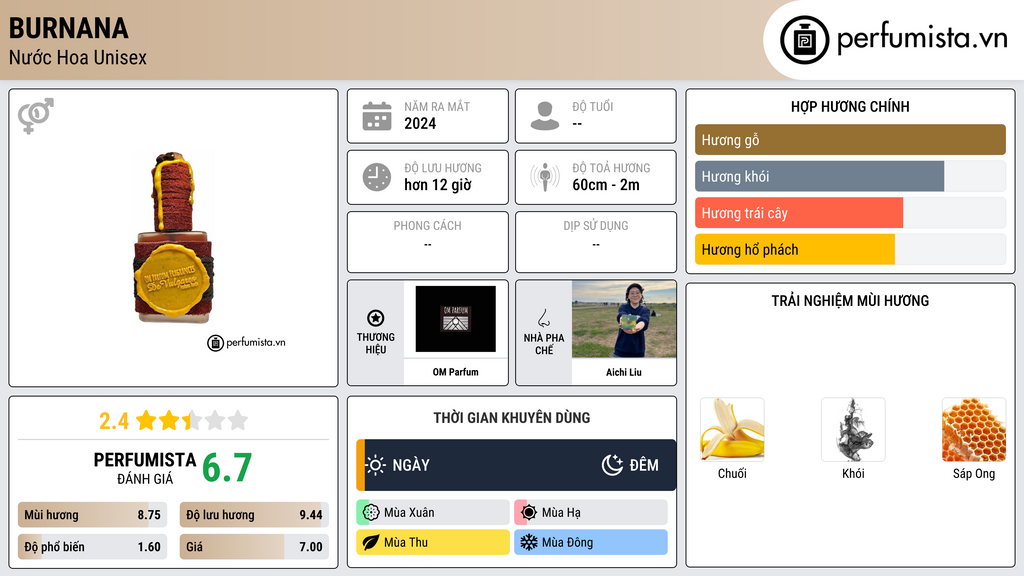
Task: Click the Độ lưu hương 9.44 score bar
Action: point(254,515)
